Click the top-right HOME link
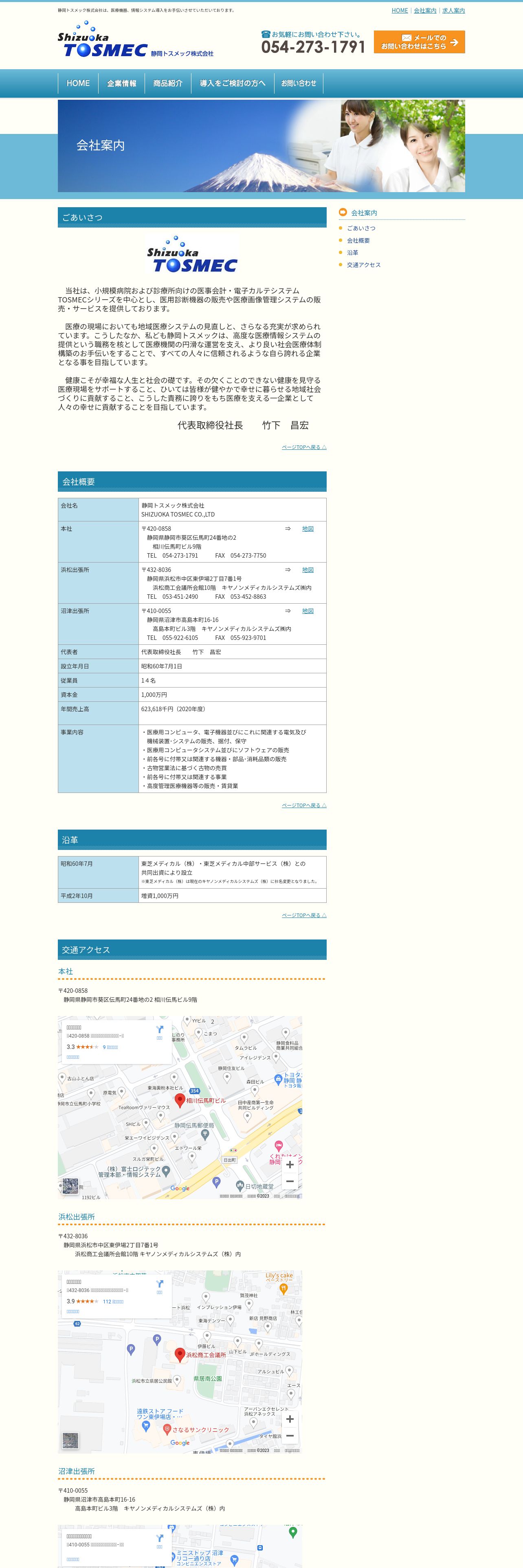Screen dimensions: 523x1568 click(x=400, y=10)
